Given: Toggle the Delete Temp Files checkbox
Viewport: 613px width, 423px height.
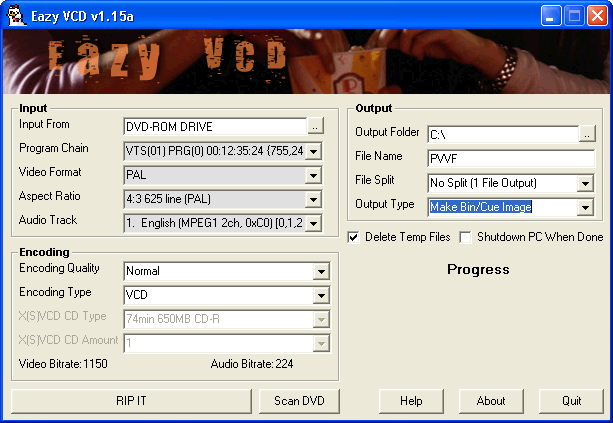Looking at the screenshot, I should point(353,237).
